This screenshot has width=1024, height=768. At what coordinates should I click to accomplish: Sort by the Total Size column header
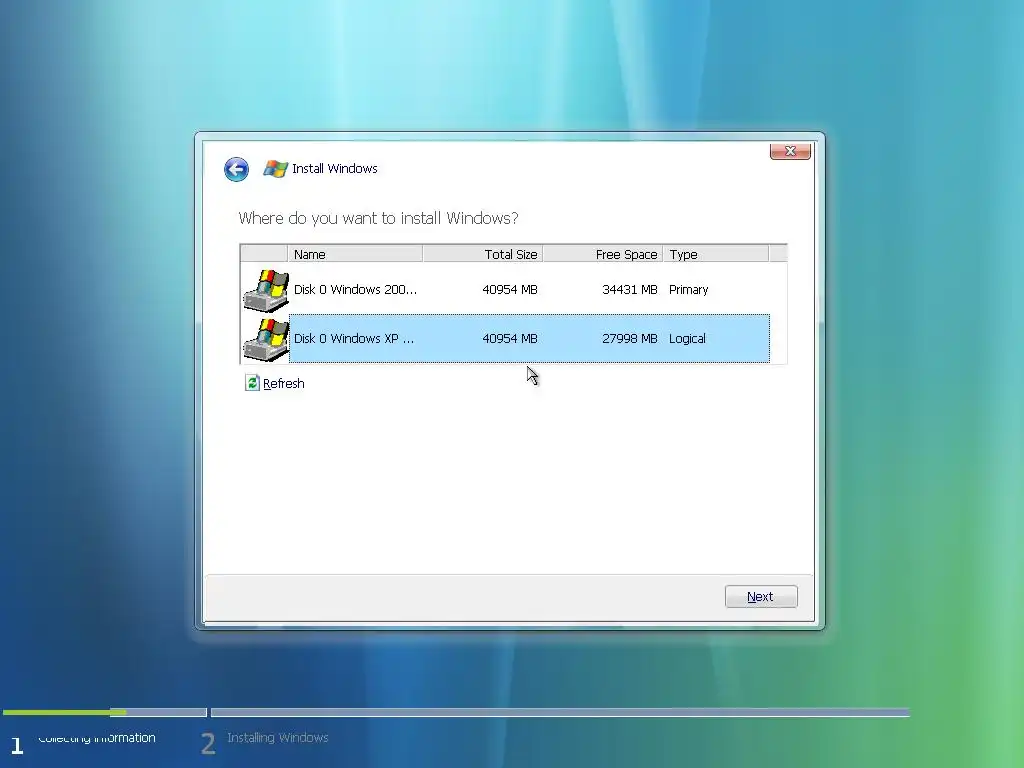pos(483,254)
